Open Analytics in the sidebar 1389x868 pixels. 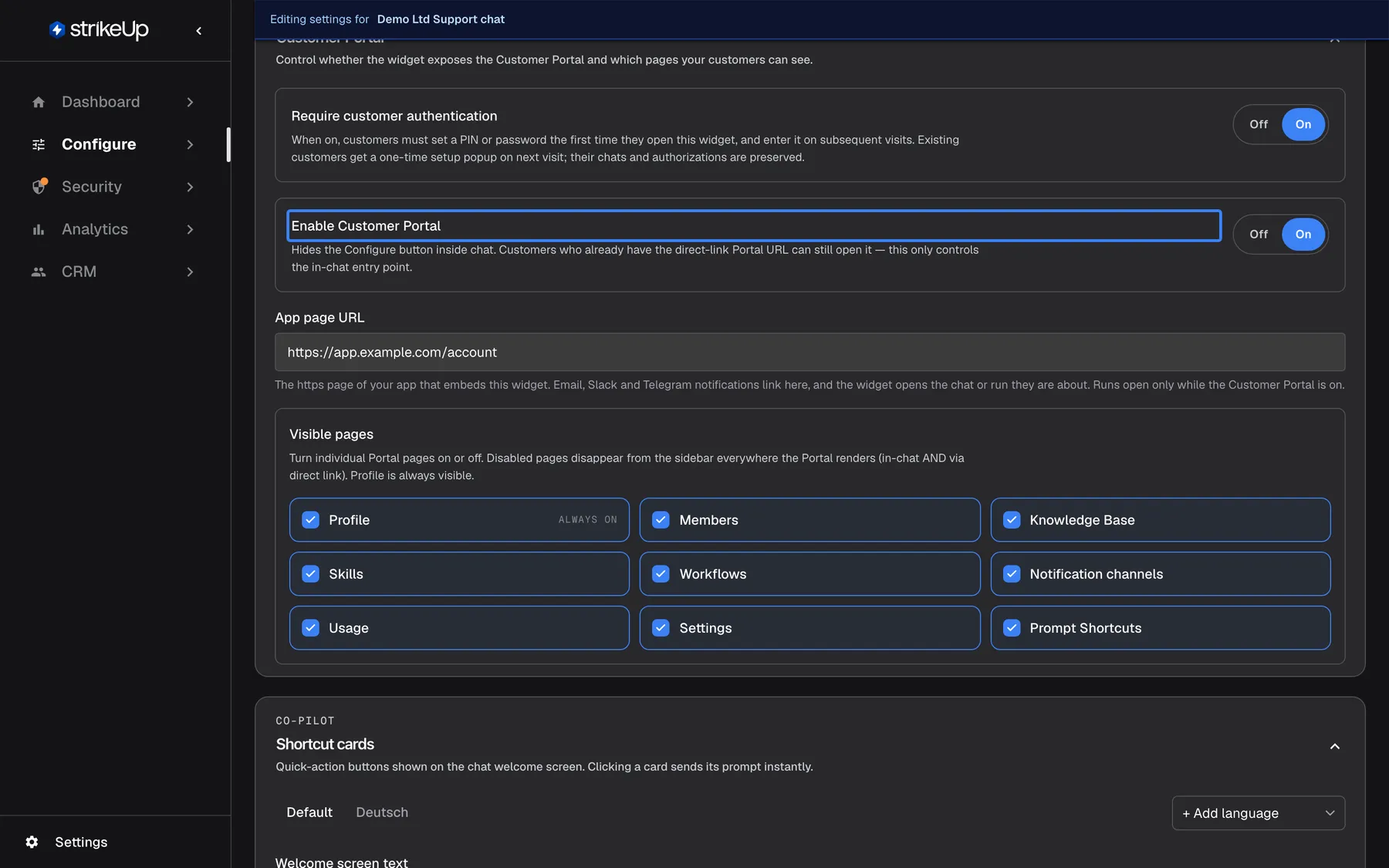pyautogui.click(x=114, y=229)
